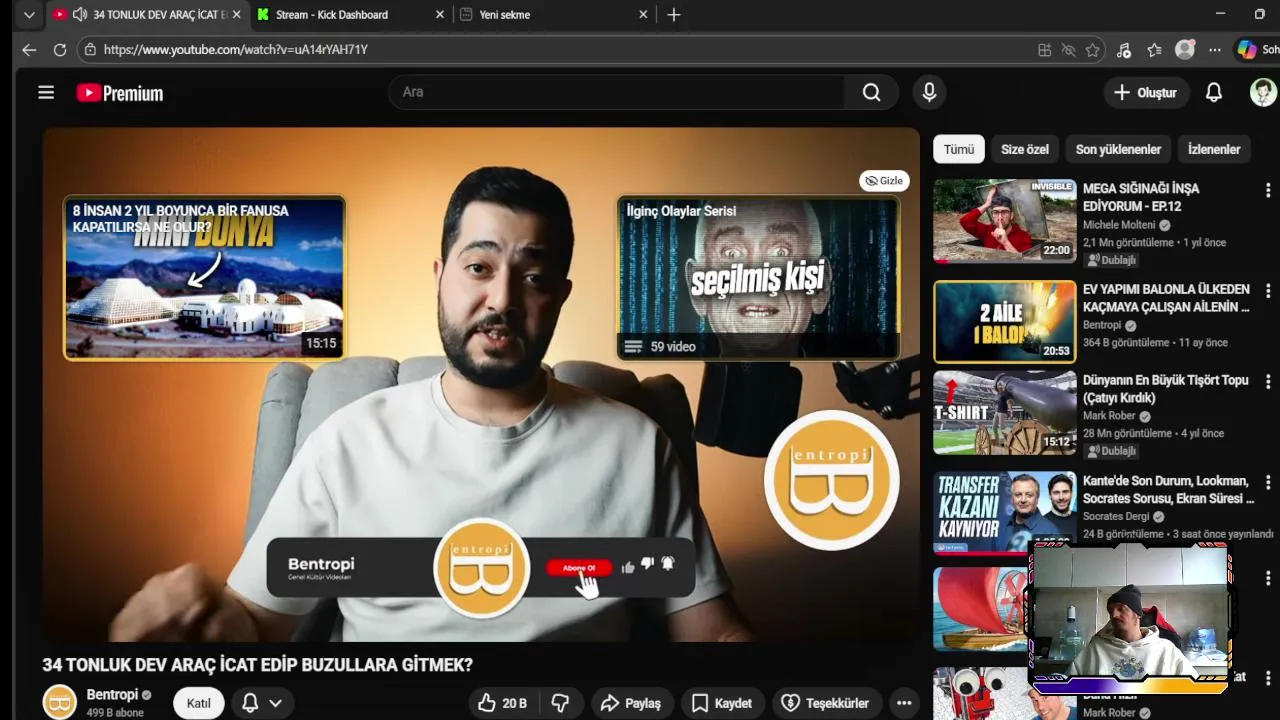Open T-SHIRT cannon thumbnail 15:12
The height and width of the screenshot is (720, 1280).
click(x=1005, y=413)
